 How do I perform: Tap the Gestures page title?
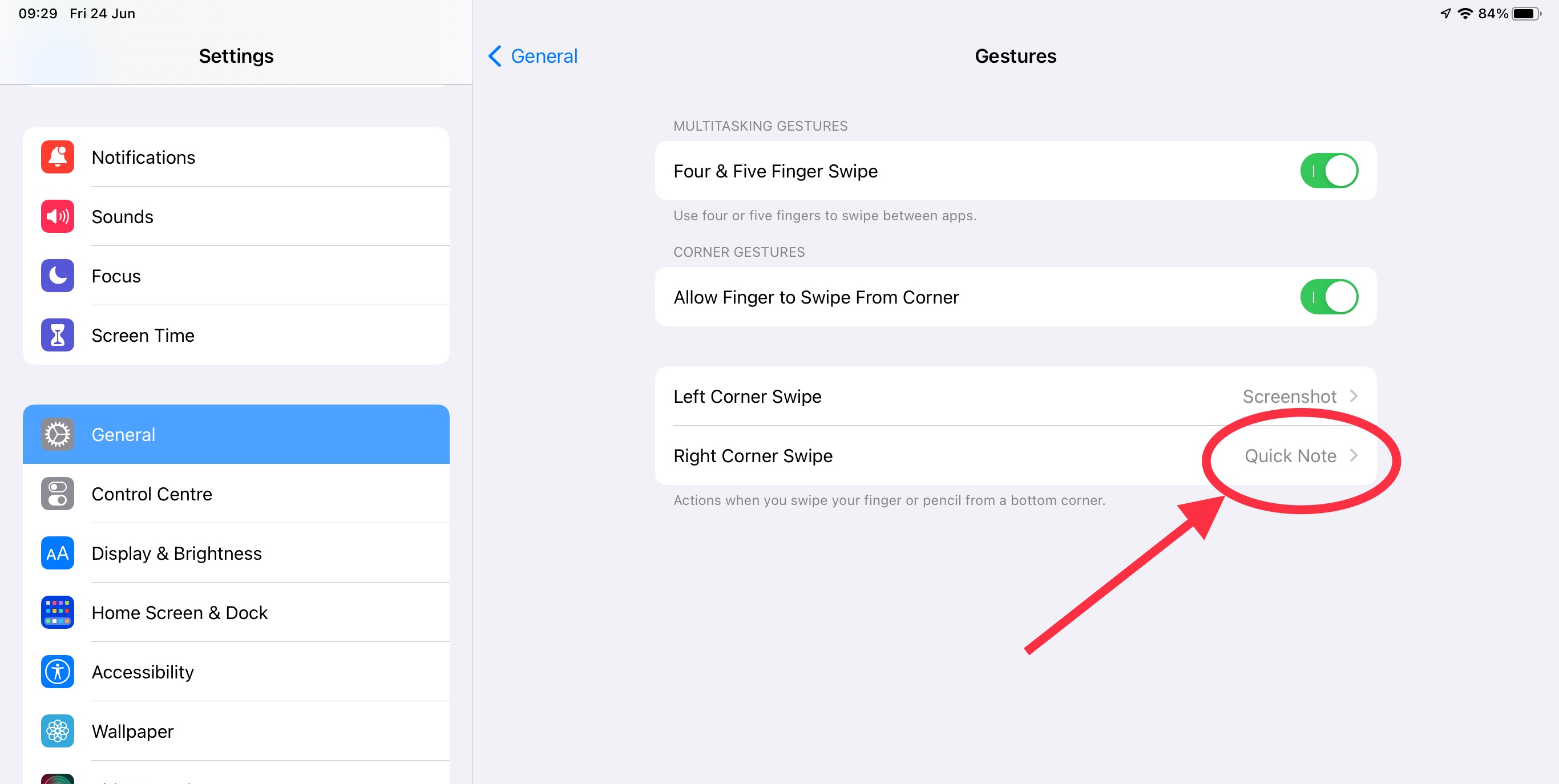click(1015, 56)
